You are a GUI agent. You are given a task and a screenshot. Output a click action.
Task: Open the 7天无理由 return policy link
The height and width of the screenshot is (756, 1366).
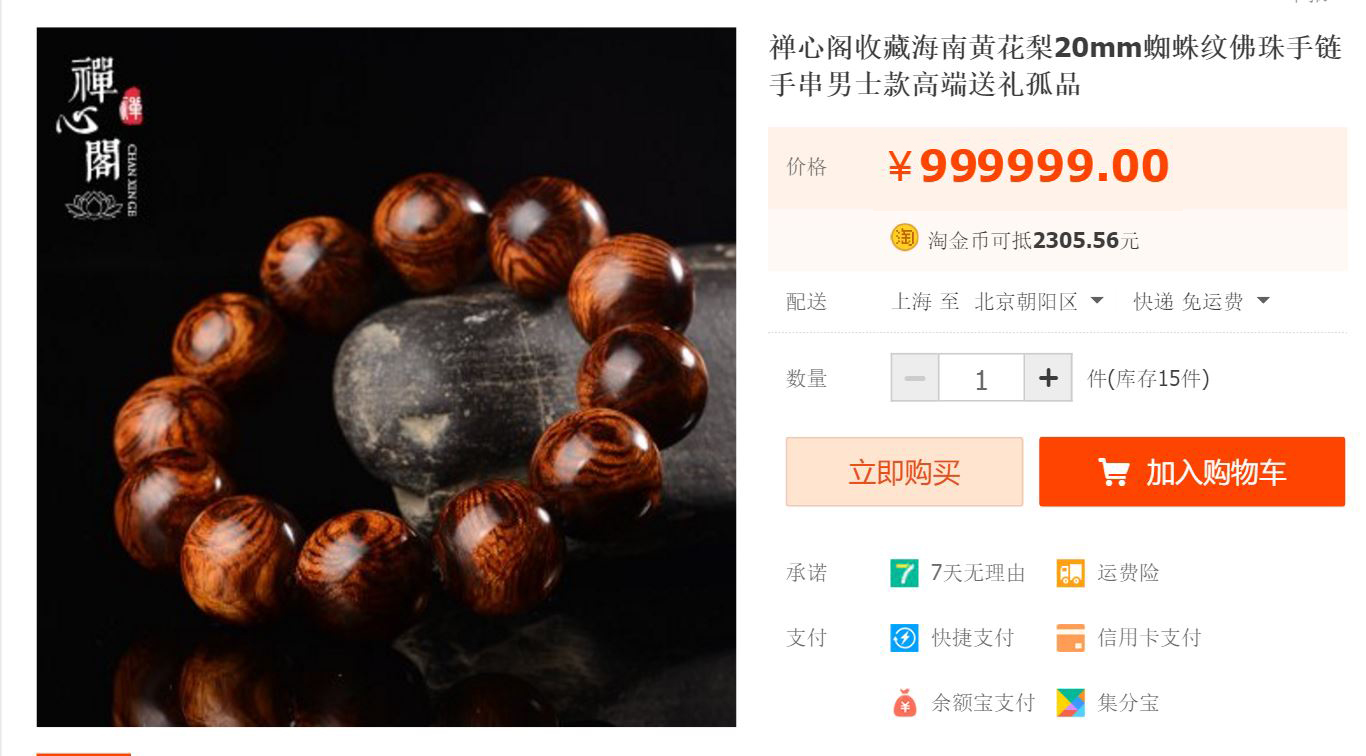tap(978, 573)
